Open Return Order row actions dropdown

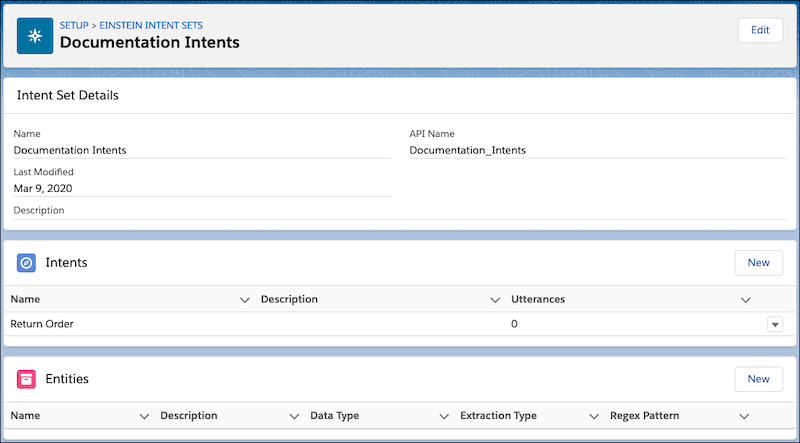775,325
